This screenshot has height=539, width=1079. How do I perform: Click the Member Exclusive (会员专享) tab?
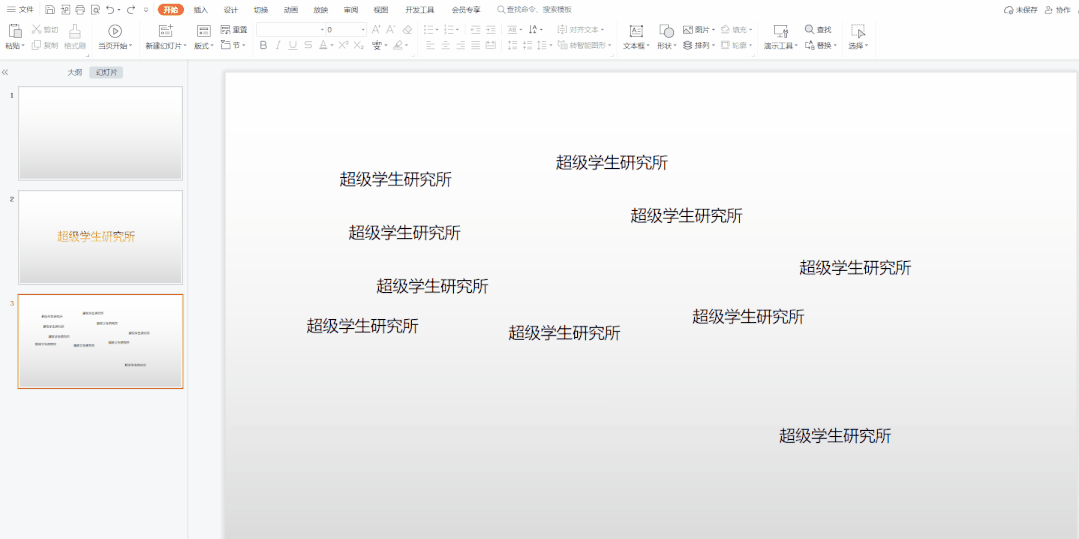(466, 10)
